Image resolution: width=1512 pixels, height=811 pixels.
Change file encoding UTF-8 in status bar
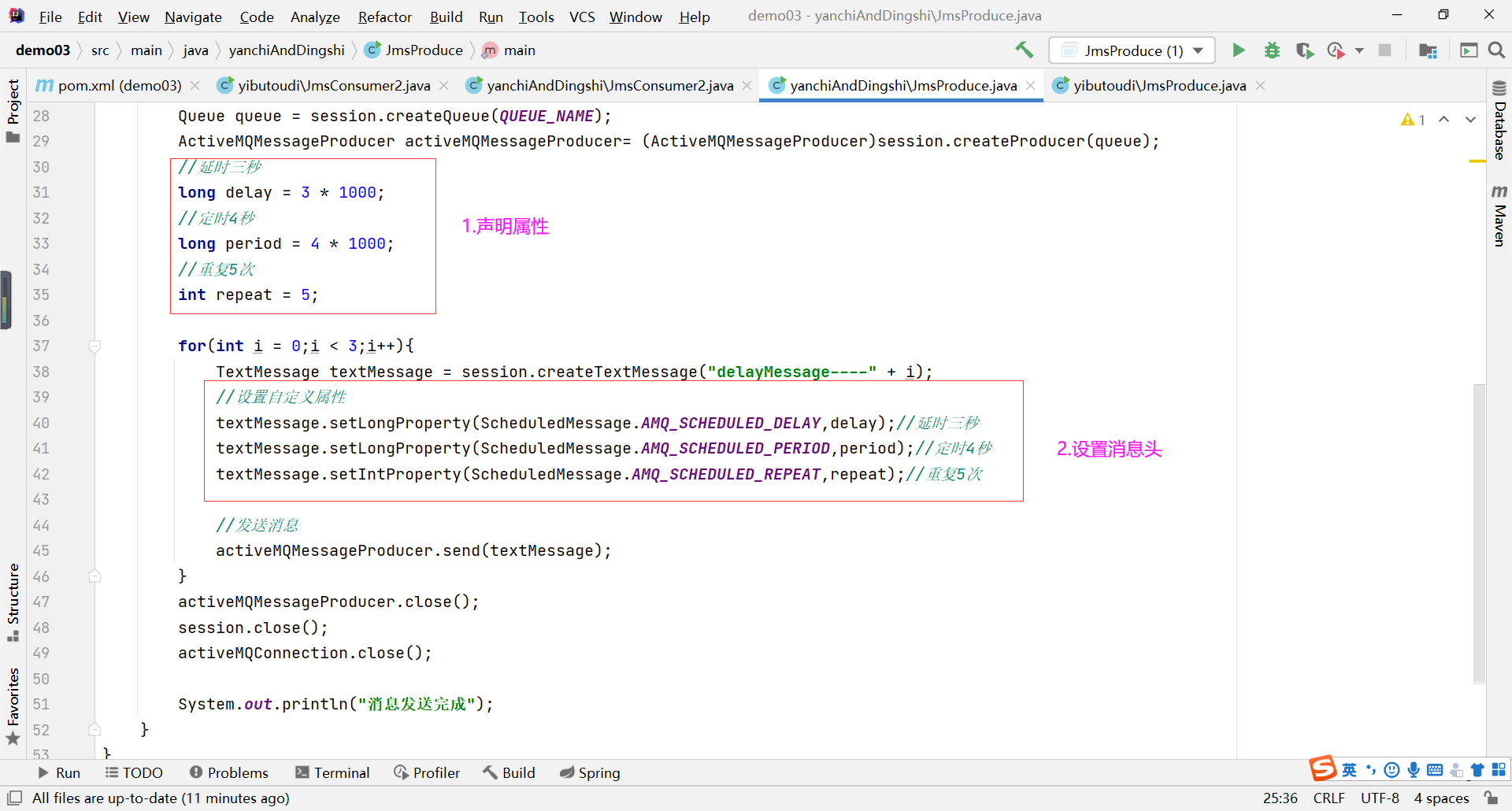point(1380,798)
